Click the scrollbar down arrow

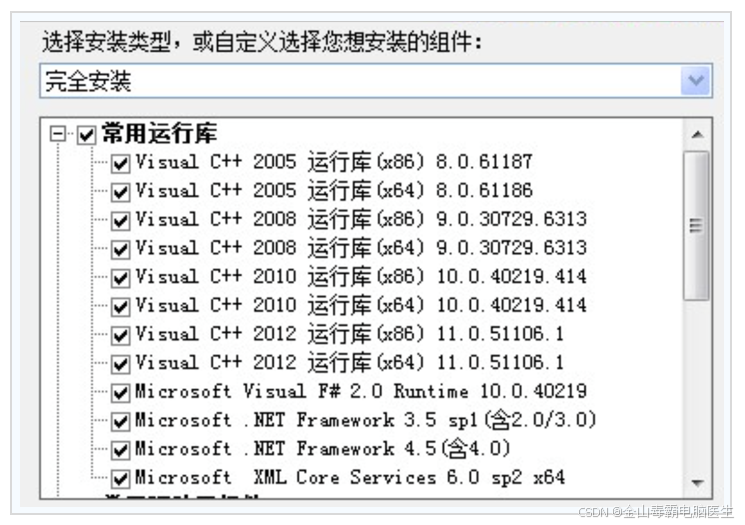coord(697,483)
